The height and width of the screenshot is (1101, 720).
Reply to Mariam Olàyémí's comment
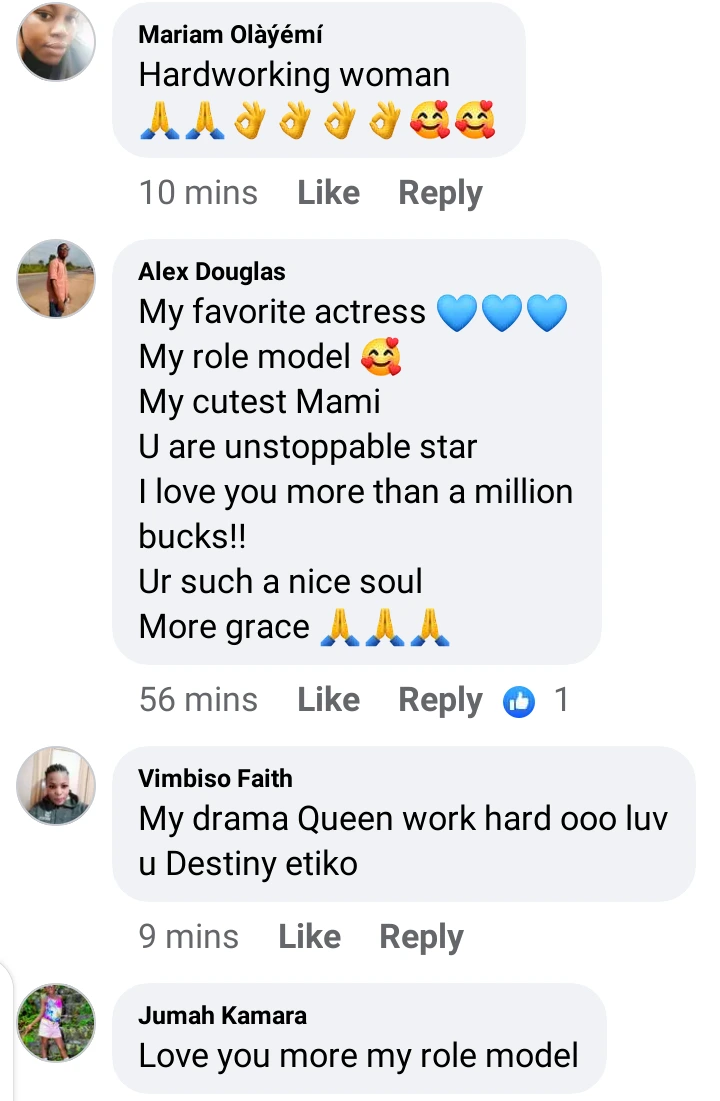[440, 193]
